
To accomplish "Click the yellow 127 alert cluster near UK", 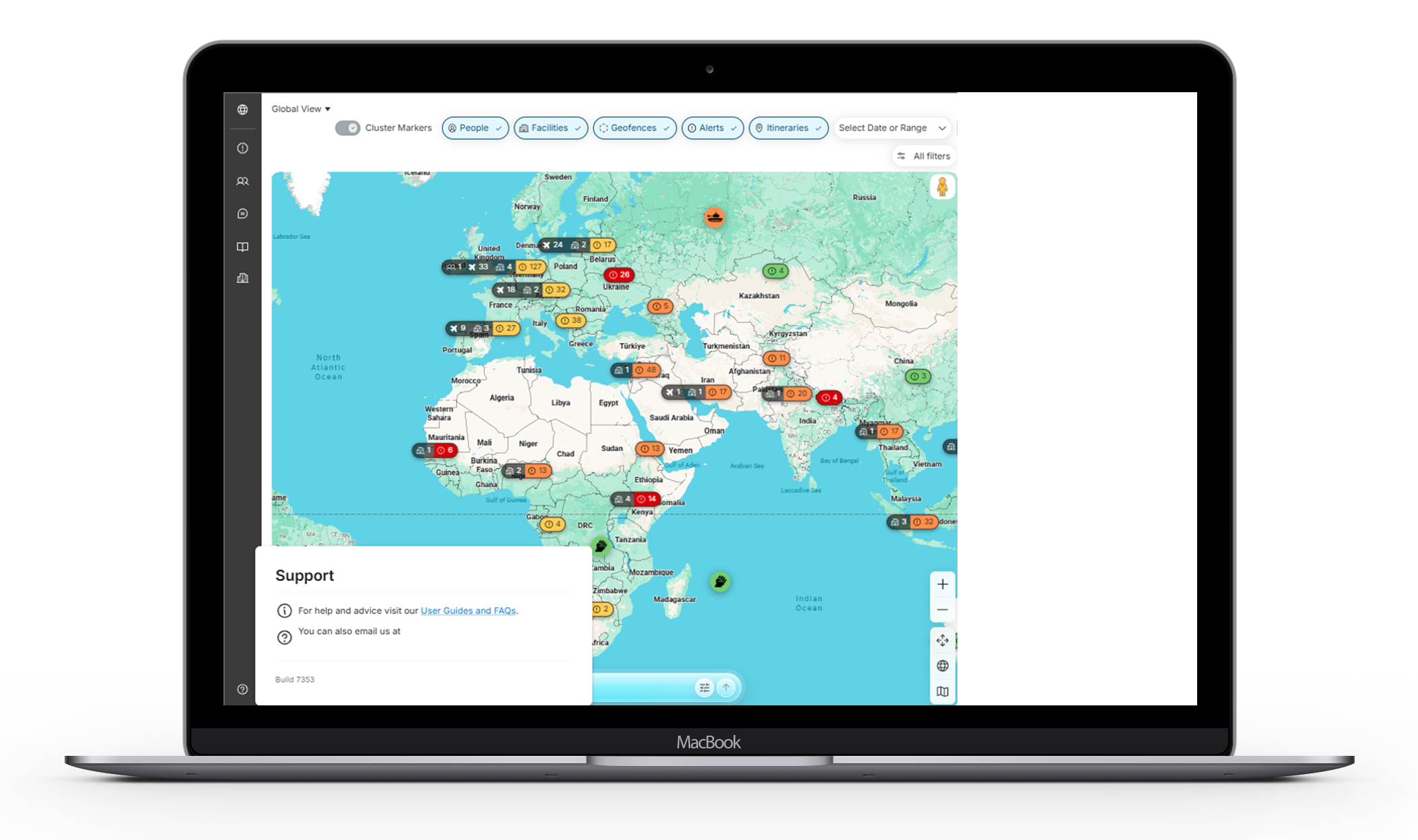I will [x=530, y=267].
